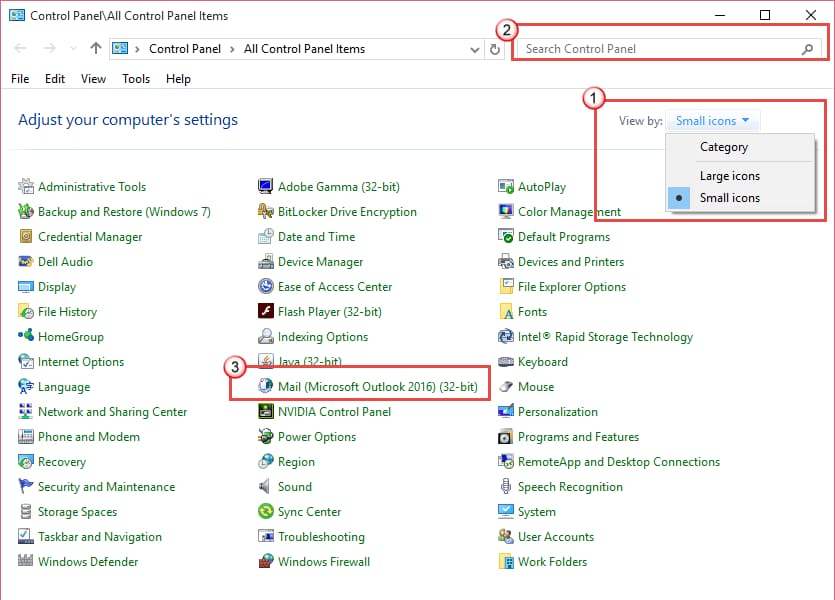Open the recent locations dropdown arrow
Image resolution: width=835 pixels, height=600 pixels.
73,49
